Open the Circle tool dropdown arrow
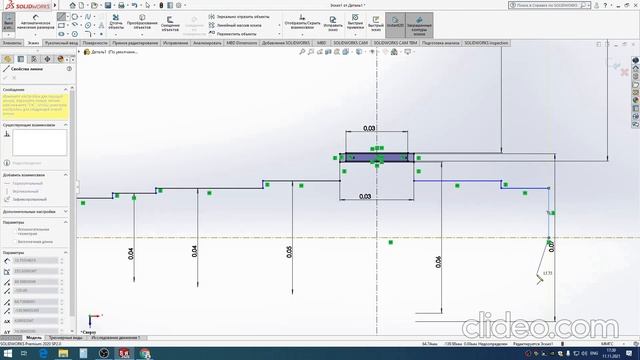 pyautogui.click(x=81, y=17)
